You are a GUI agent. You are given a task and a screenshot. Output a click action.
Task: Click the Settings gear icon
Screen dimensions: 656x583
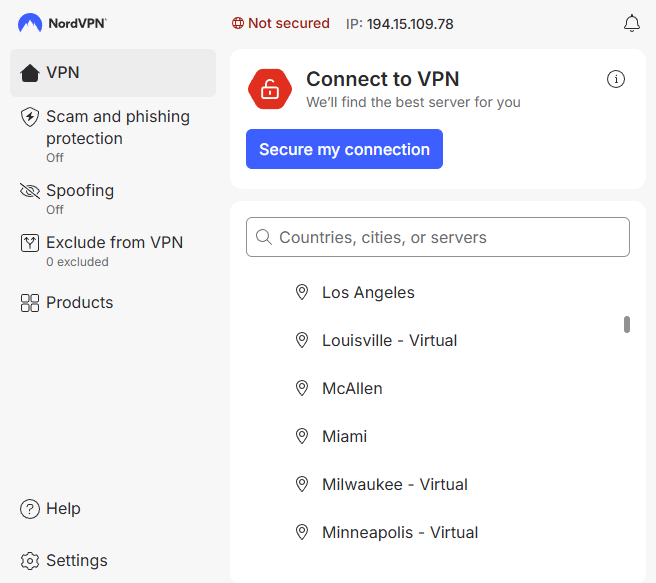coord(30,561)
